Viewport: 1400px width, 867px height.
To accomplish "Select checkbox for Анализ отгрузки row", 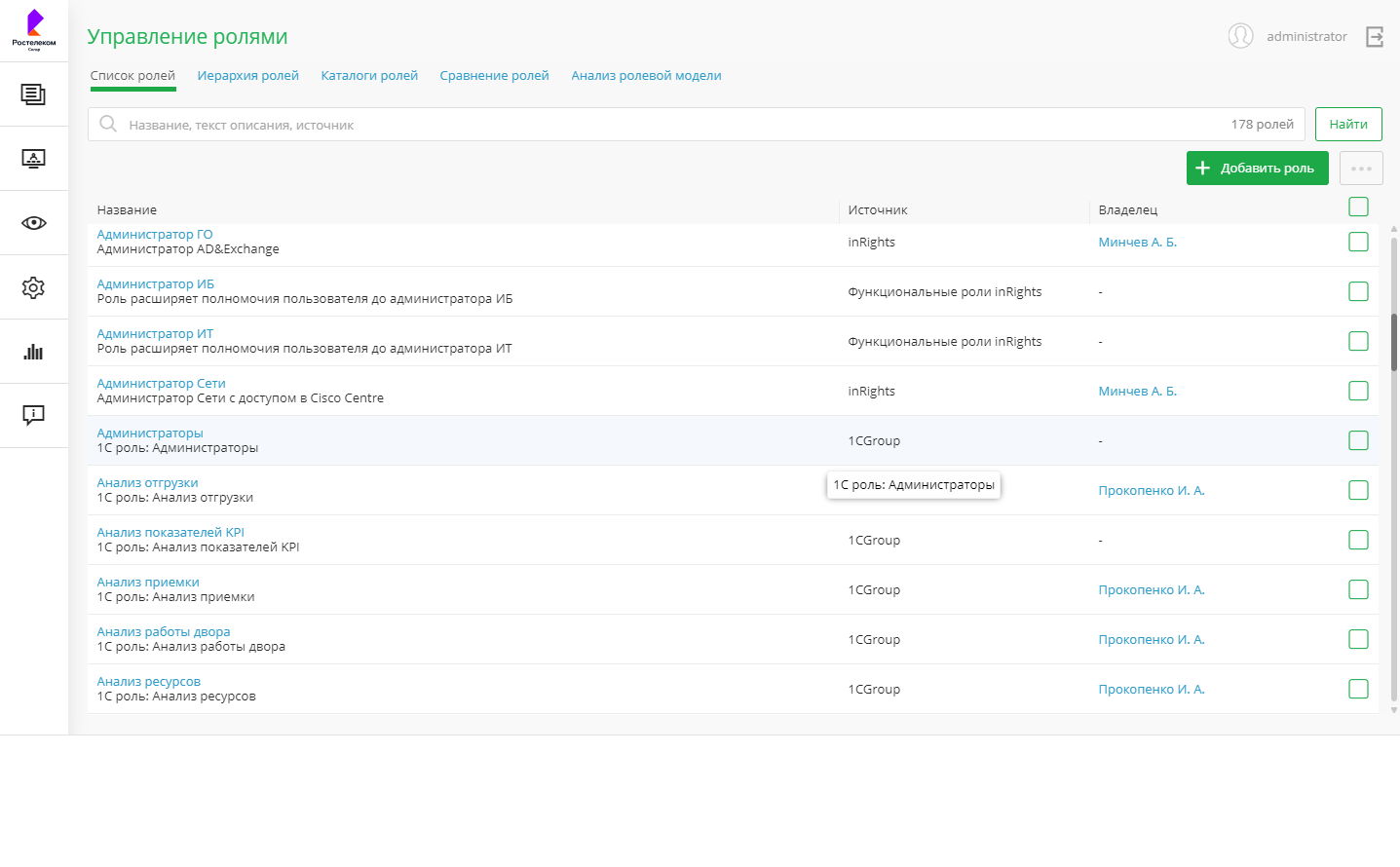I will (1358, 490).
